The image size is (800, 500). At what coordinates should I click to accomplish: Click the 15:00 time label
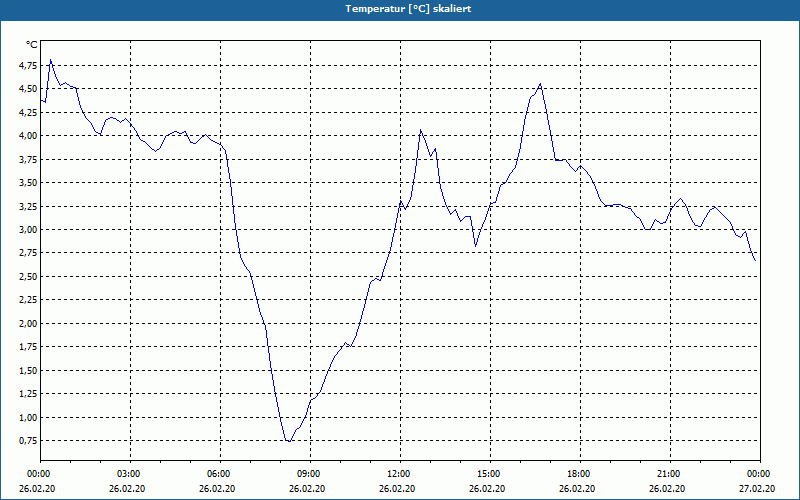point(490,474)
